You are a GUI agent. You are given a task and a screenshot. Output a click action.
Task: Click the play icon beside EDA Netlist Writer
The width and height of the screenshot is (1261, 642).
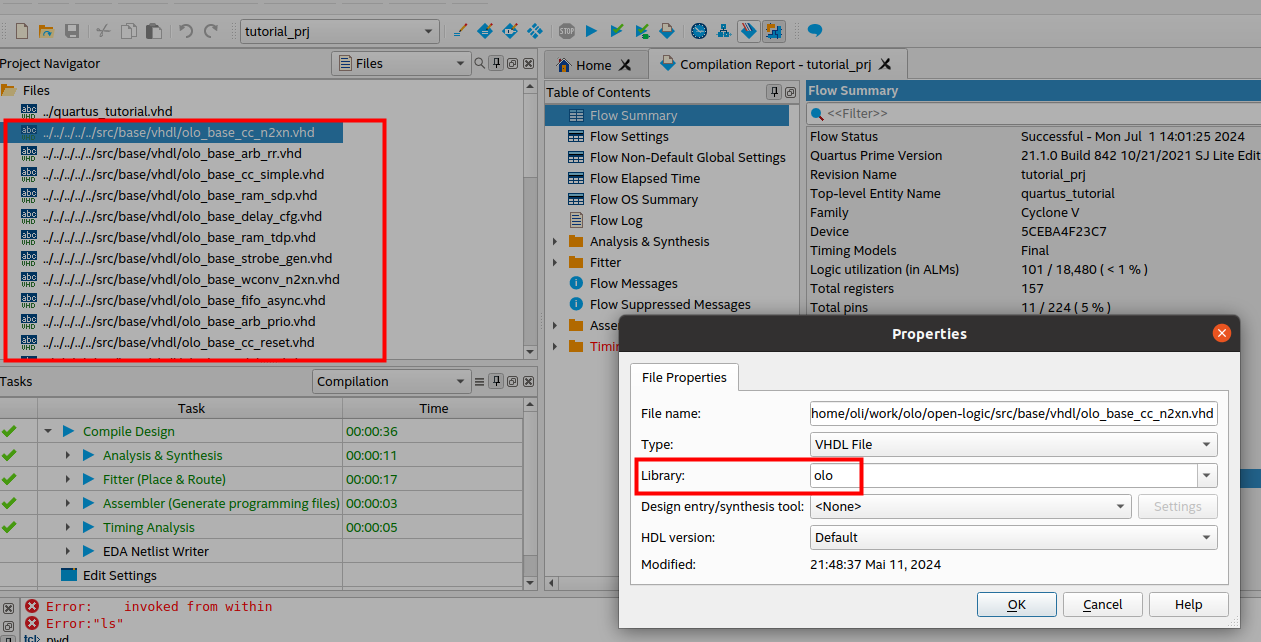(88, 551)
